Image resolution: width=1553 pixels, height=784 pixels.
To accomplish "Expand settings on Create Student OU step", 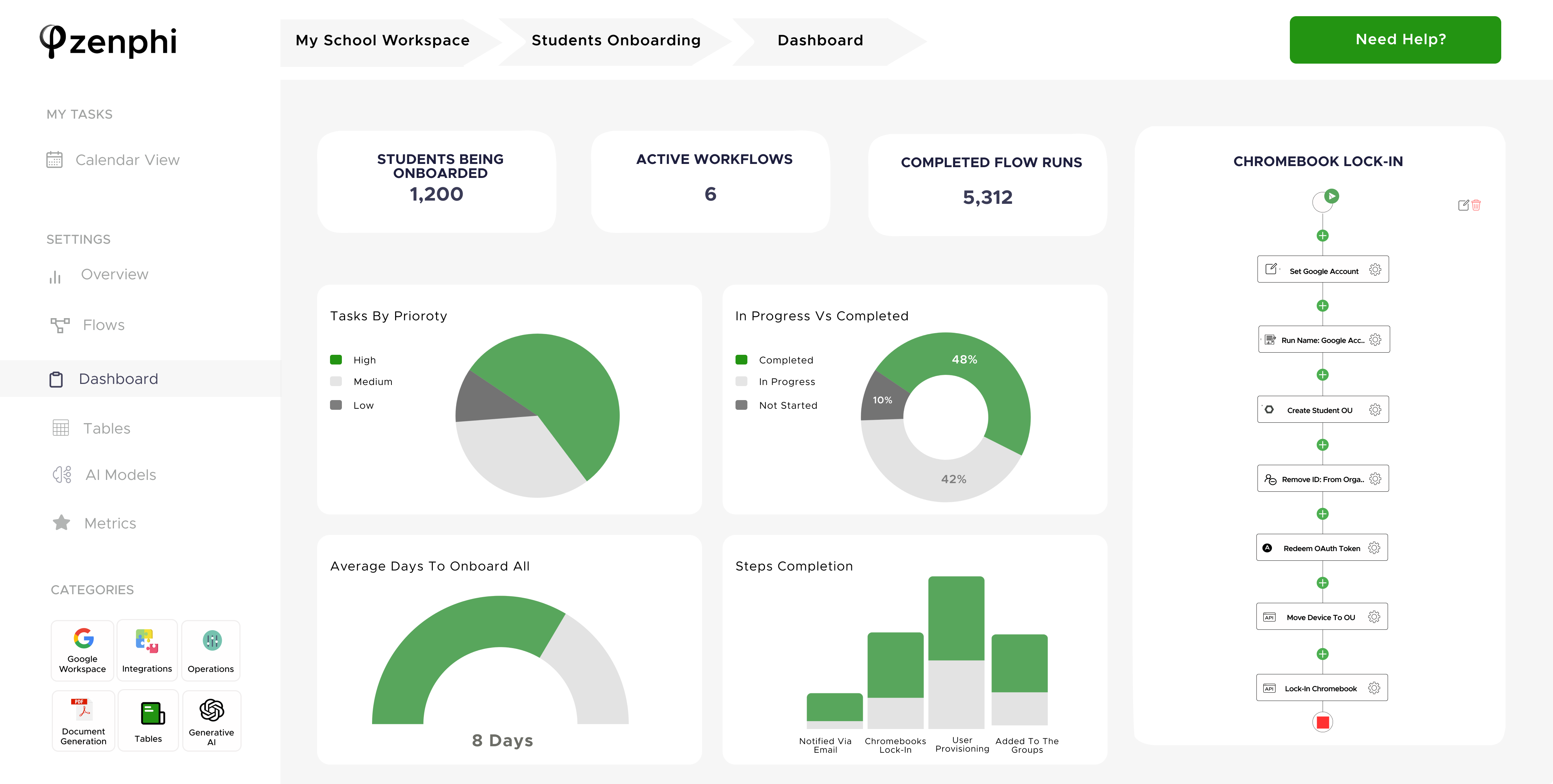I will pyautogui.click(x=1375, y=409).
